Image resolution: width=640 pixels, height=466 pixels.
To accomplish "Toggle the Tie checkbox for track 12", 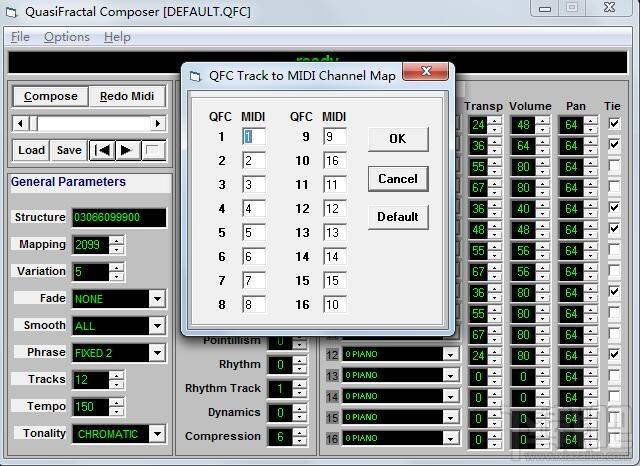I will [x=614, y=354].
